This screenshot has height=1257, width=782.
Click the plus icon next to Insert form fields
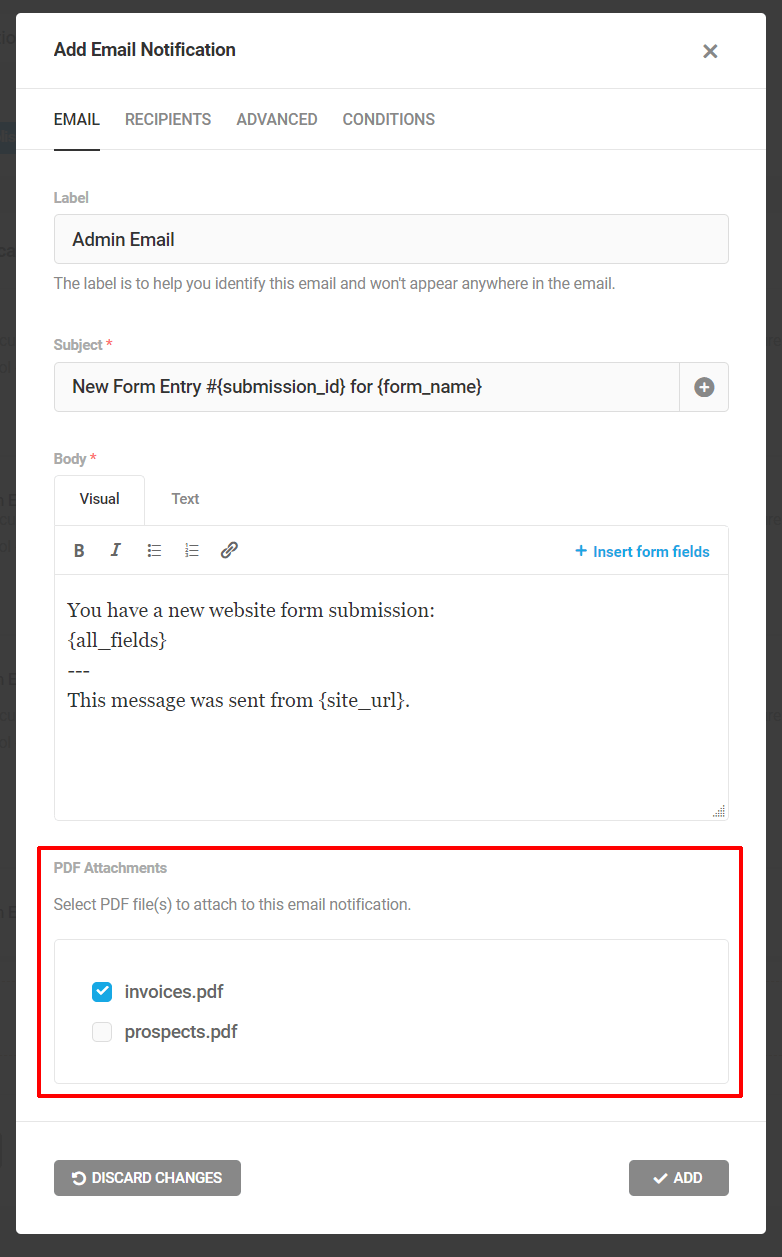point(580,551)
